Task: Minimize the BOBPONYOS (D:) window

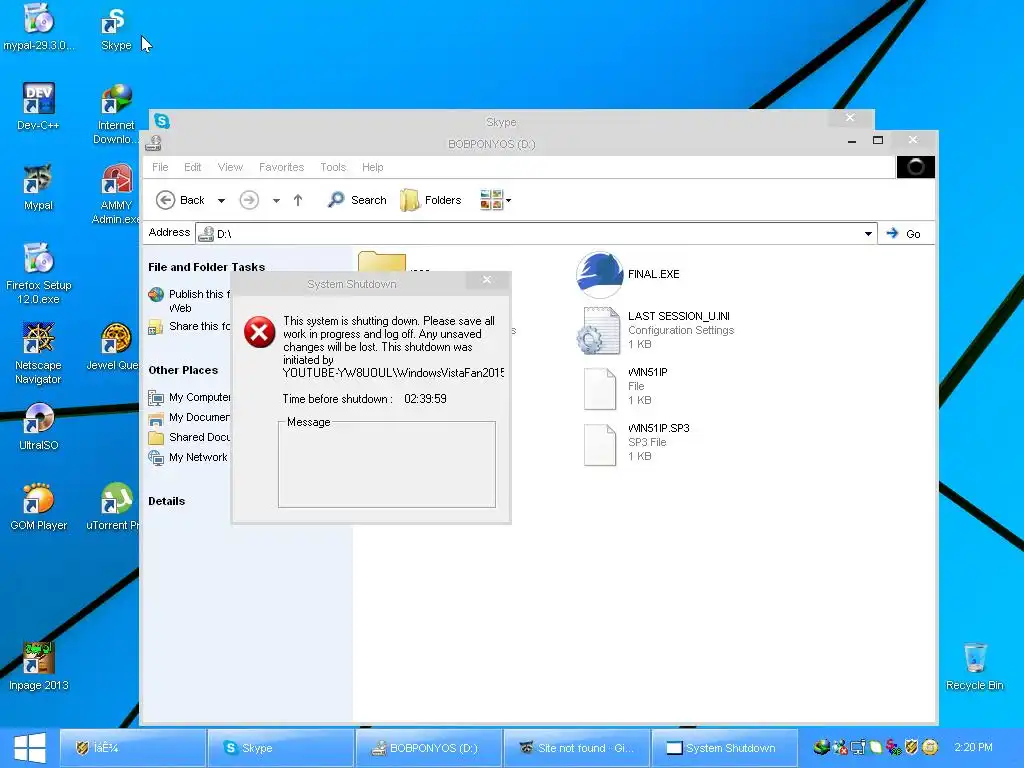Action: tap(852, 141)
